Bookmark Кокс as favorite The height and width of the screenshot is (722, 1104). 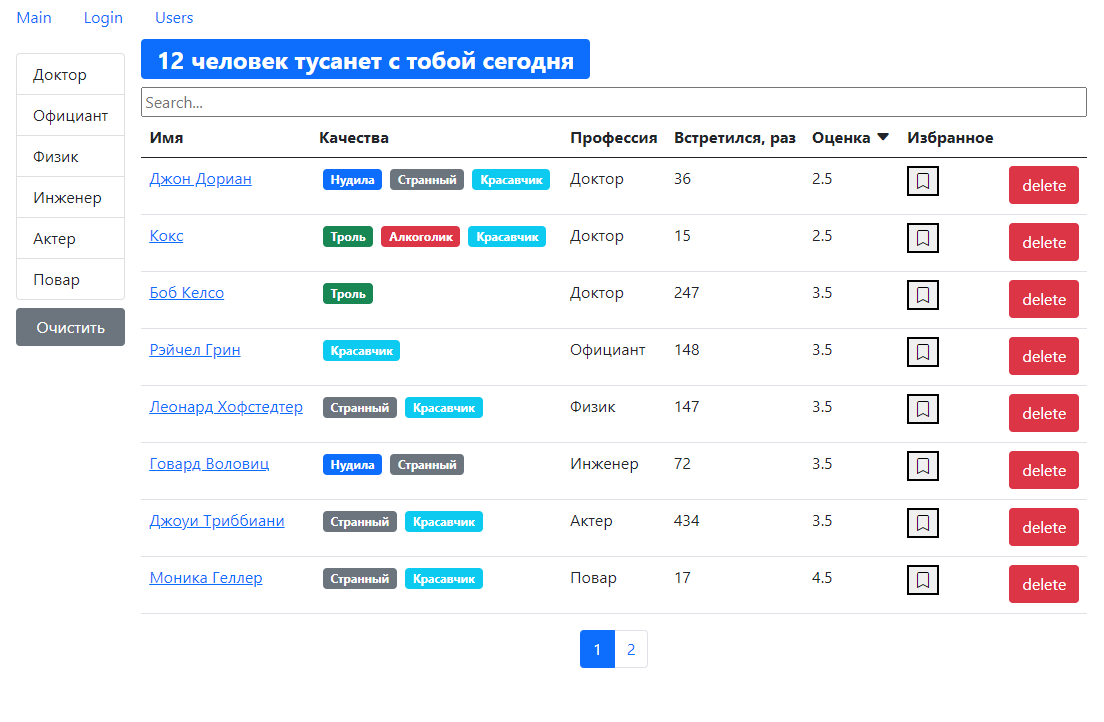922,238
